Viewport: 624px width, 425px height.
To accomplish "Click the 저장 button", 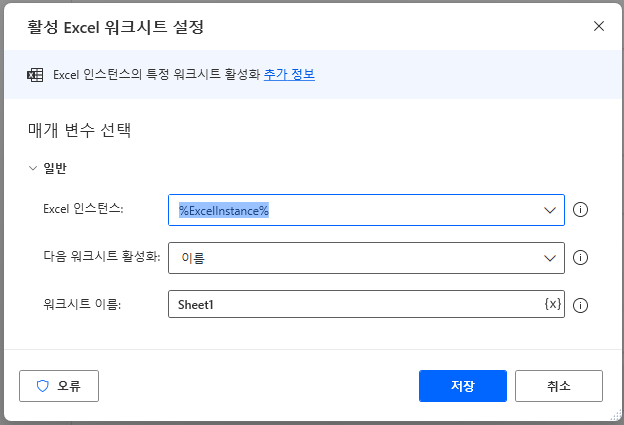I will [x=463, y=386].
